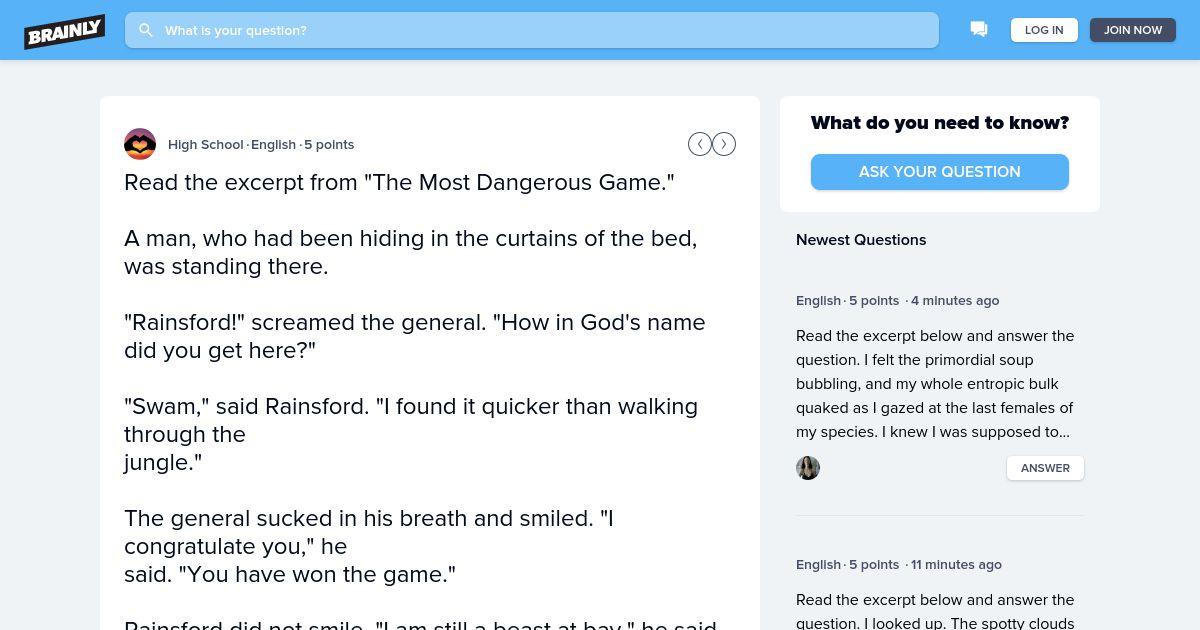The width and height of the screenshot is (1200, 630).
Task: Open the question asker's avatar
Action: point(140,144)
